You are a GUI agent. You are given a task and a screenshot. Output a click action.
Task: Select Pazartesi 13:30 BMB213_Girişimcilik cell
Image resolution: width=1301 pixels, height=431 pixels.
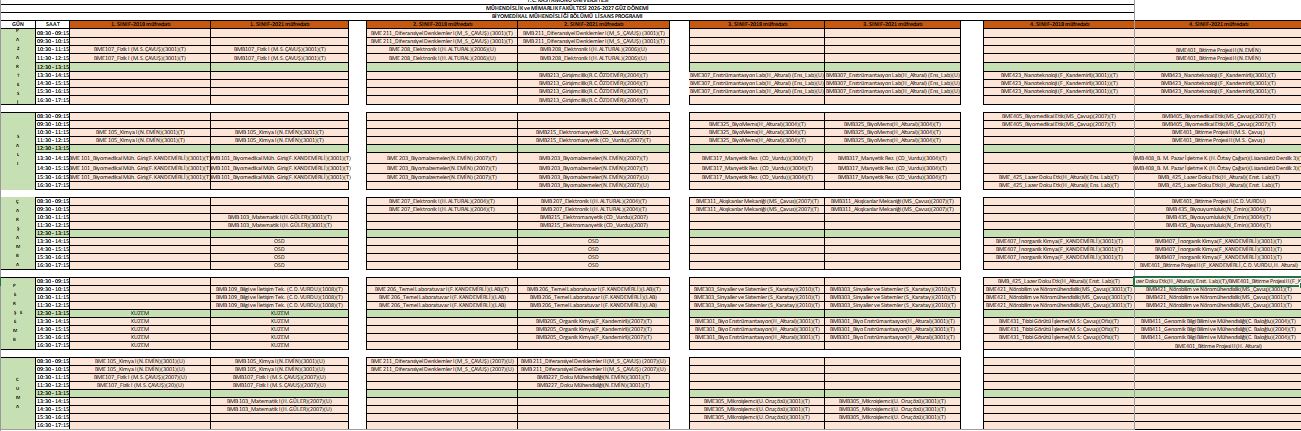click(x=593, y=75)
